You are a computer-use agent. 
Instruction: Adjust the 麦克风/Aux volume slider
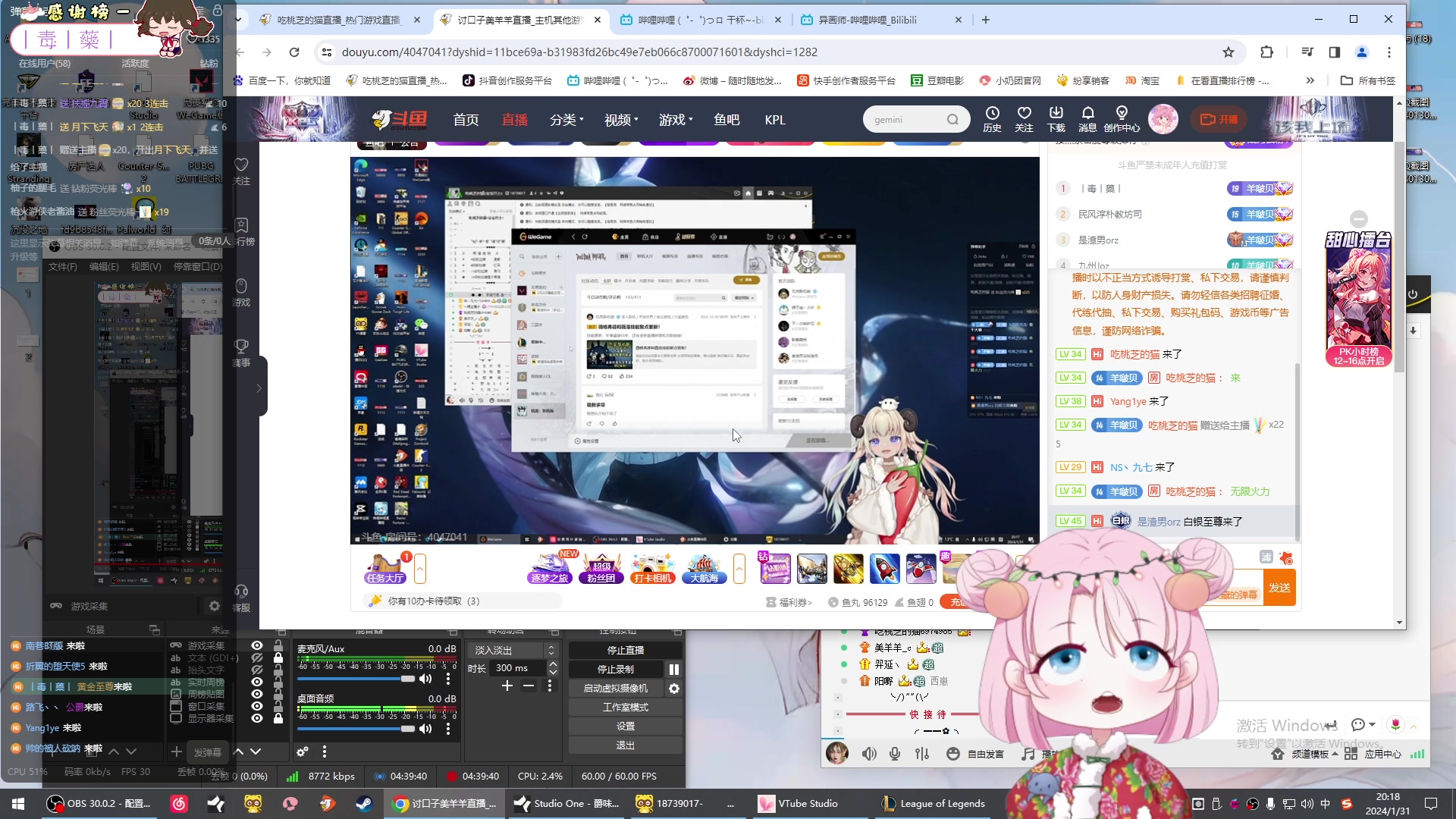coord(356,679)
